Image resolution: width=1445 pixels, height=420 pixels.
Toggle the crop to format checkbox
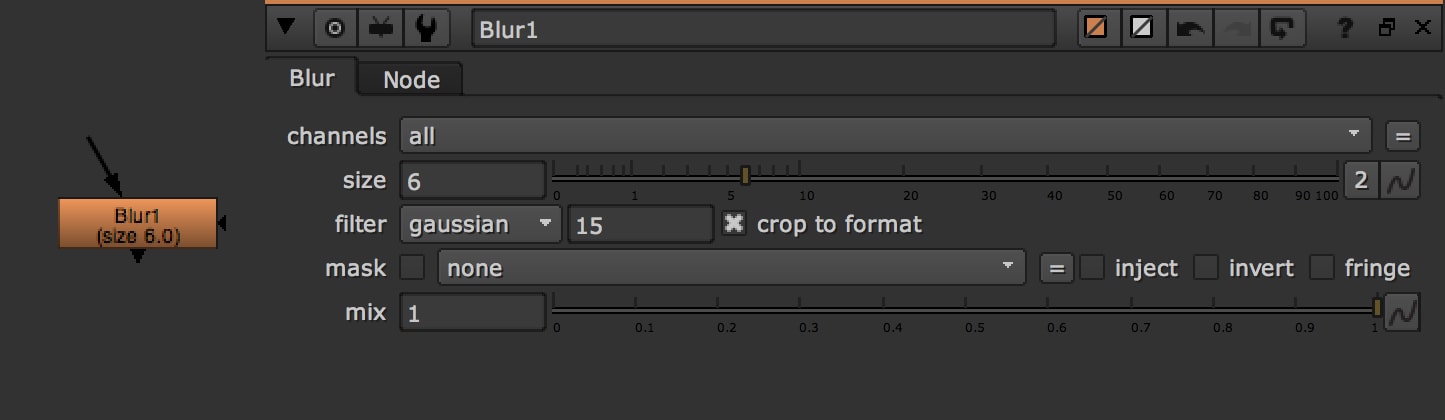734,224
